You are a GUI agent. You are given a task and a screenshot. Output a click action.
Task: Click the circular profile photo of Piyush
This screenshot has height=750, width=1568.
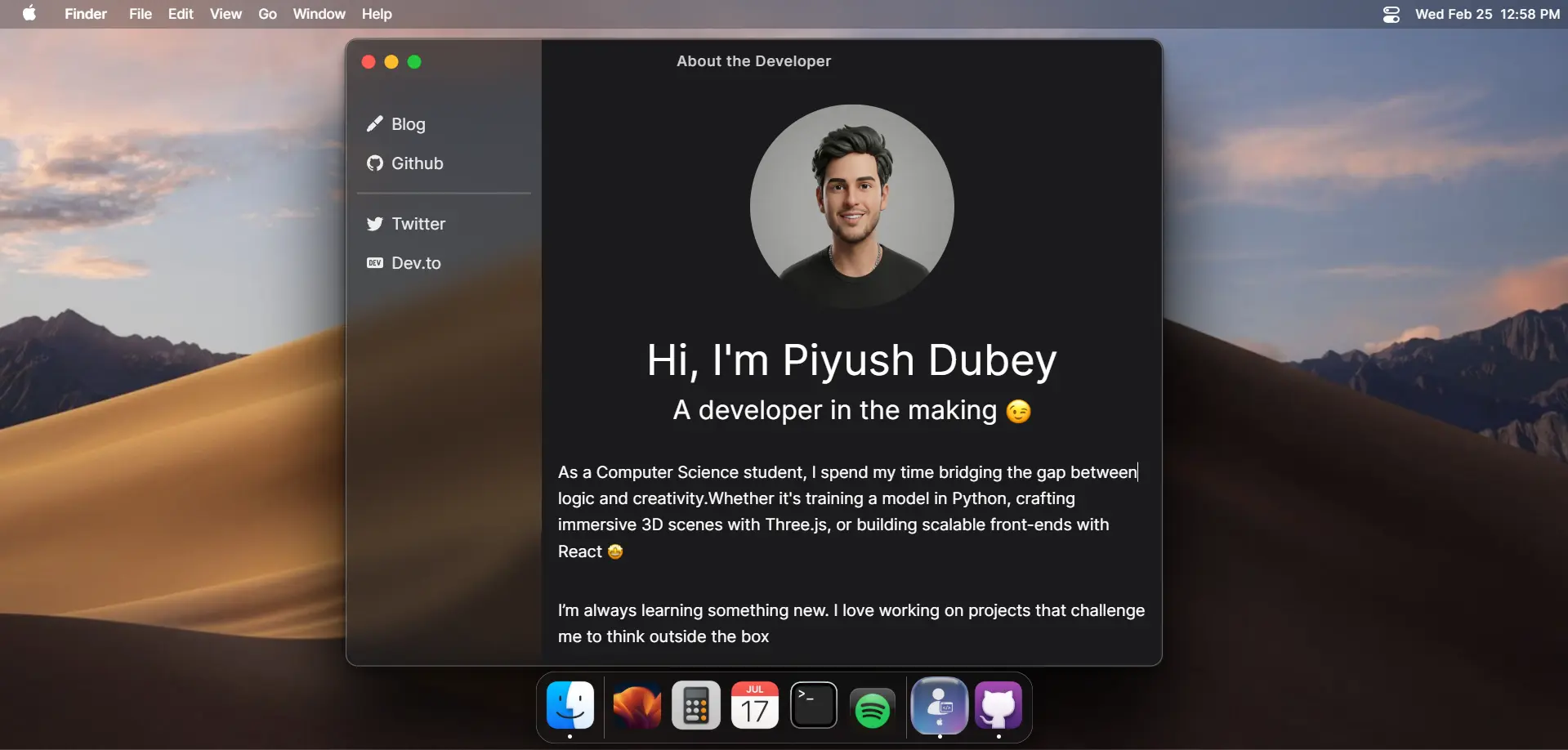pyautogui.click(x=851, y=205)
